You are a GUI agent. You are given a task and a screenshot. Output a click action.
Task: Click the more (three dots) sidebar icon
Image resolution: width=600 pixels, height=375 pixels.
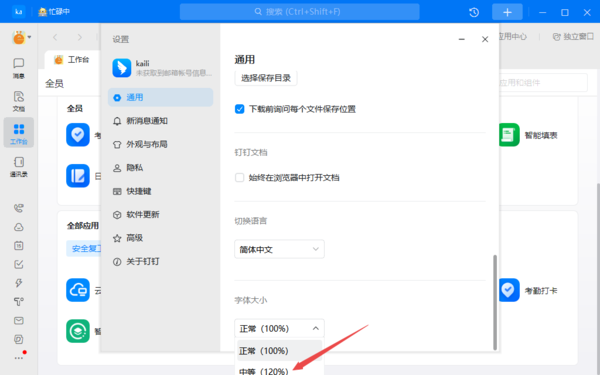(18, 358)
